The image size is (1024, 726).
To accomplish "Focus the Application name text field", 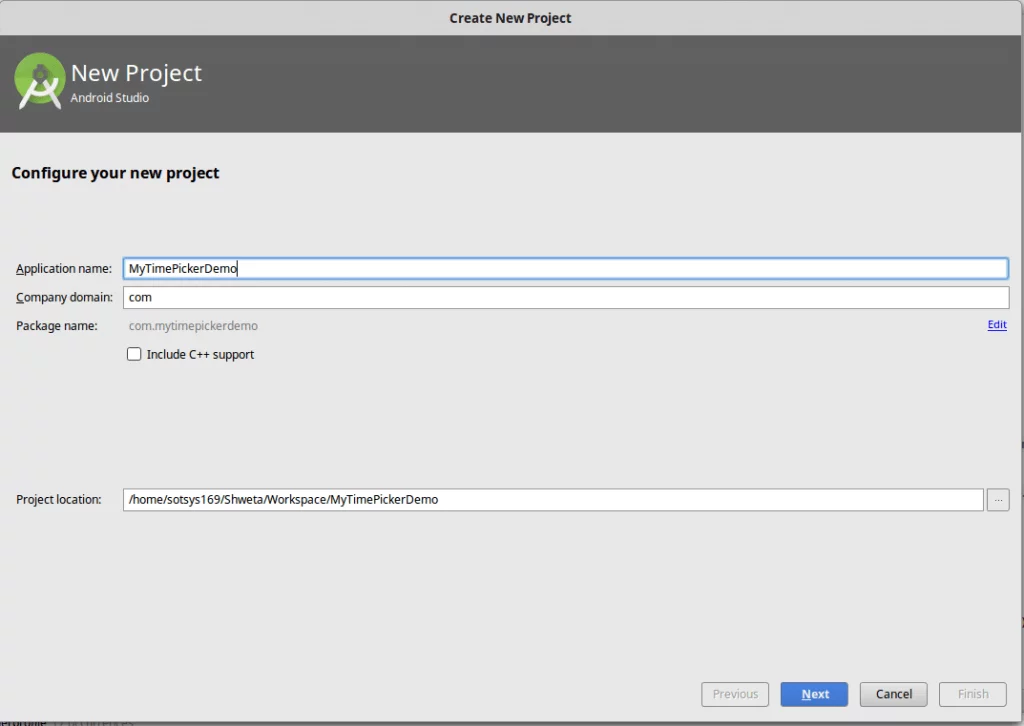I will pyautogui.click(x=565, y=268).
